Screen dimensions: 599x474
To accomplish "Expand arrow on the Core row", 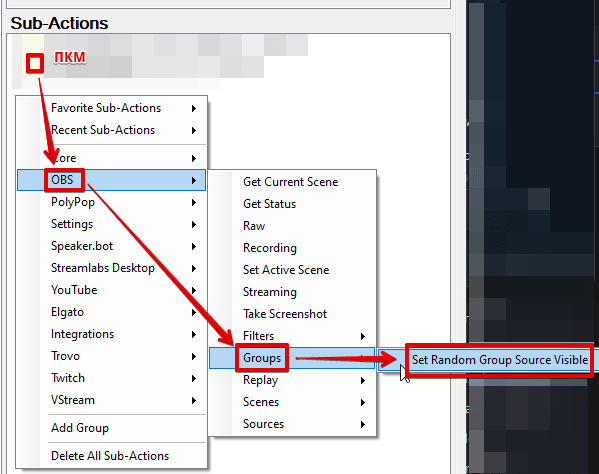I will point(194,159).
